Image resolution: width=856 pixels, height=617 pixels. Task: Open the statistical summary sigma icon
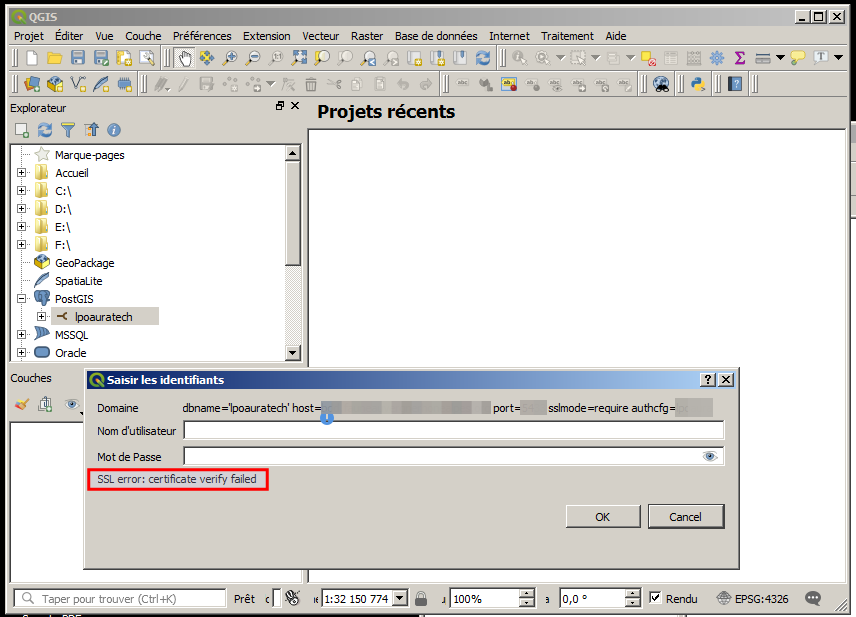tap(740, 58)
